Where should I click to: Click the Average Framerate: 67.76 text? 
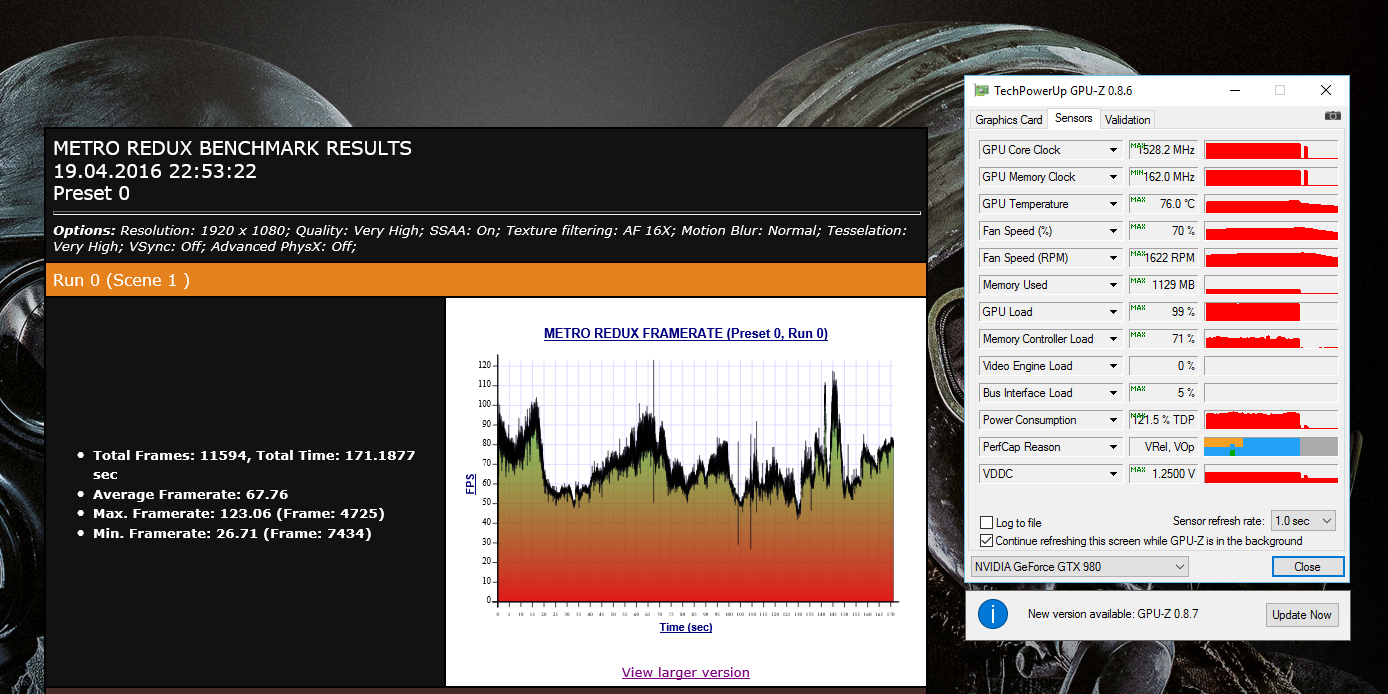(x=190, y=494)
